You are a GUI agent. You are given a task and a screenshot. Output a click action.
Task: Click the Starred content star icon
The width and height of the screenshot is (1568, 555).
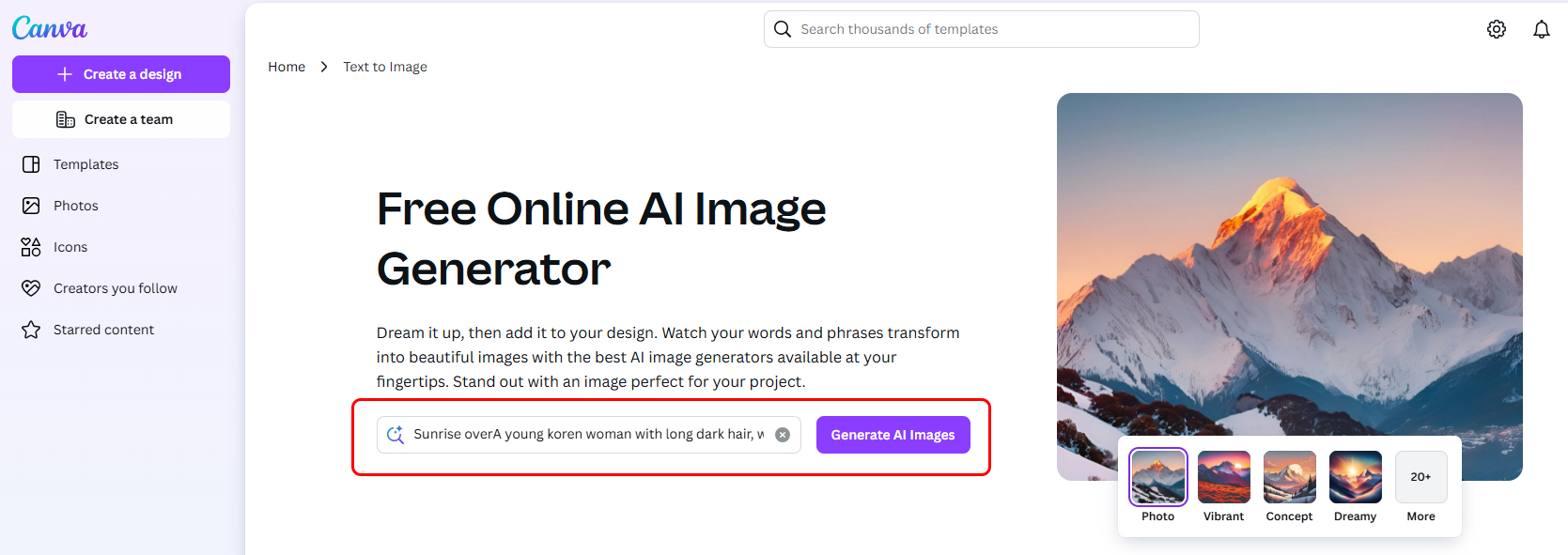(31, 330)
